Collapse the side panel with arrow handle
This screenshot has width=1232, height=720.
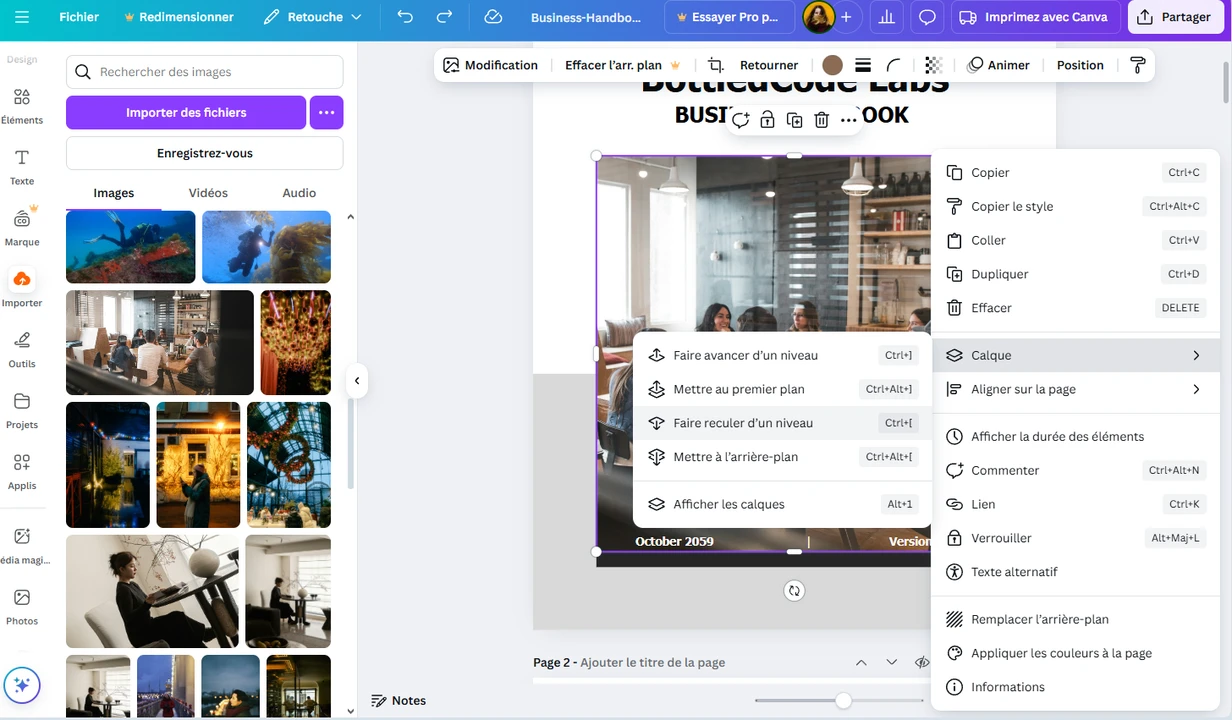coord(357,380)
